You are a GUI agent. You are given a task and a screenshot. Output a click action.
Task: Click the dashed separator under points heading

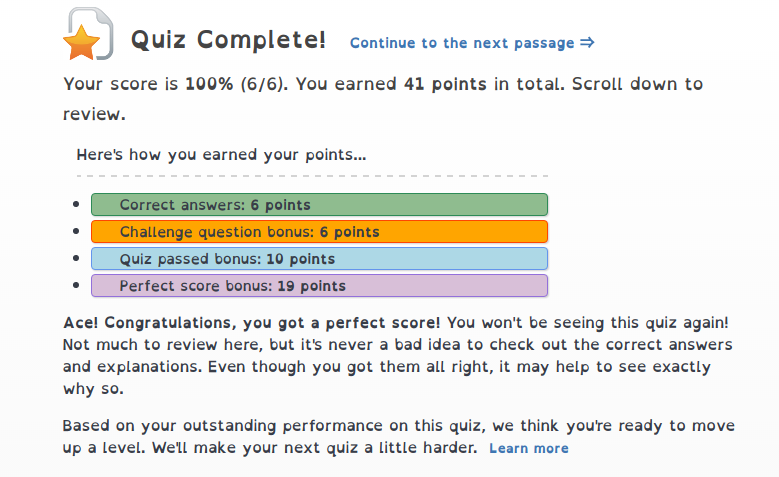click(x=312, y=176)
